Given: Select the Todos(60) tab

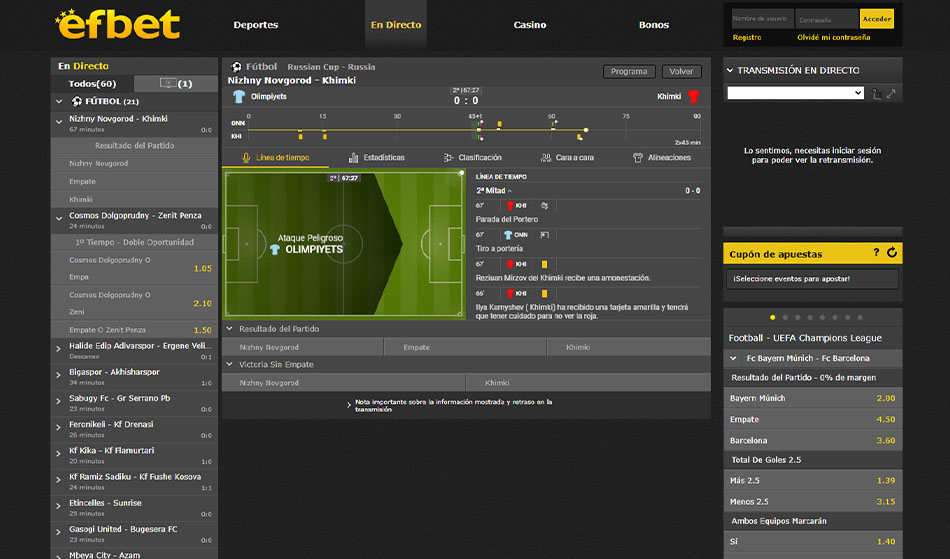Looking at the screenshot, I should [x=92, y=84].
